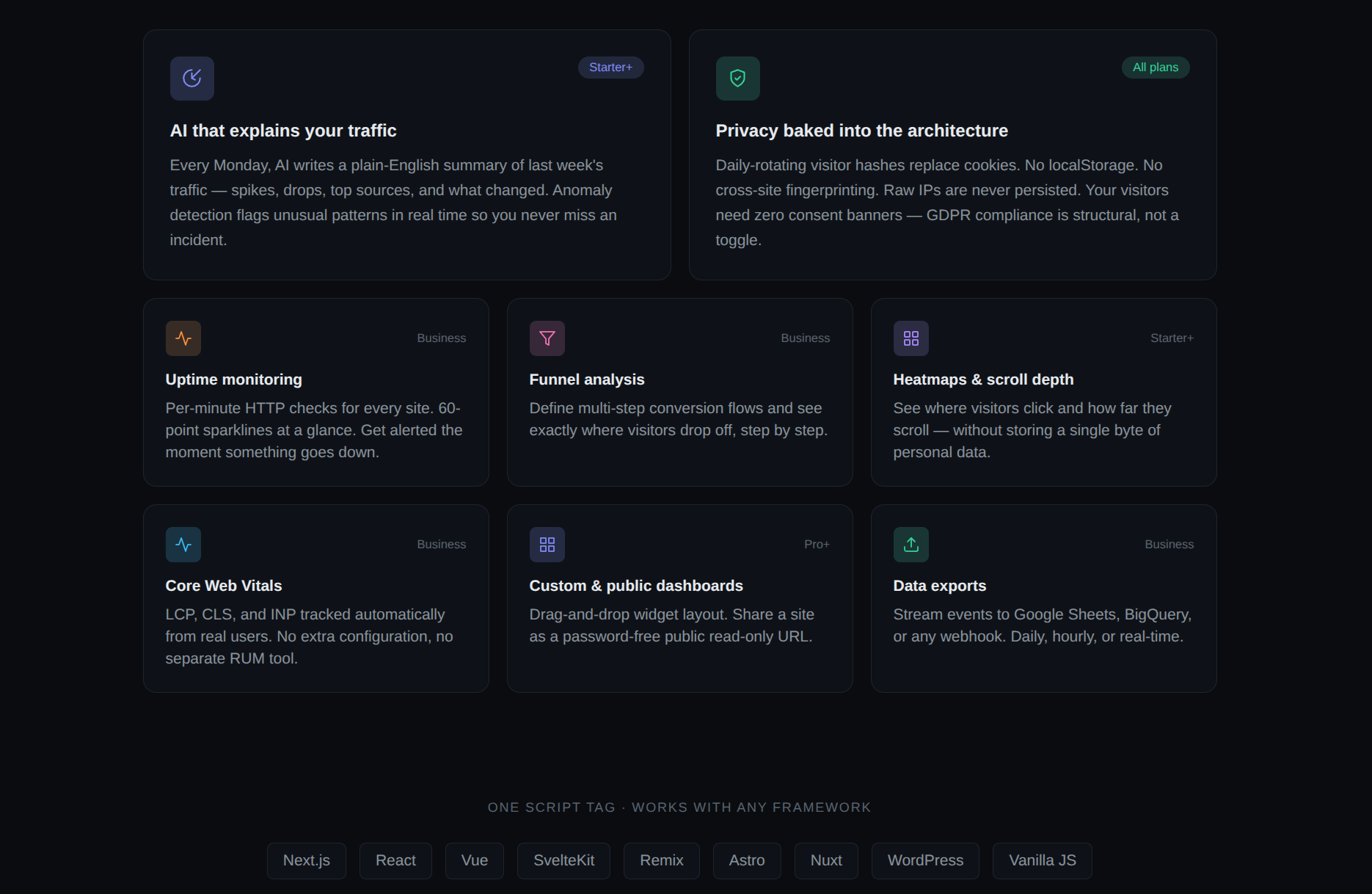
Task: Select the SvelteKit framework chip
Action: tap(563, 861)
